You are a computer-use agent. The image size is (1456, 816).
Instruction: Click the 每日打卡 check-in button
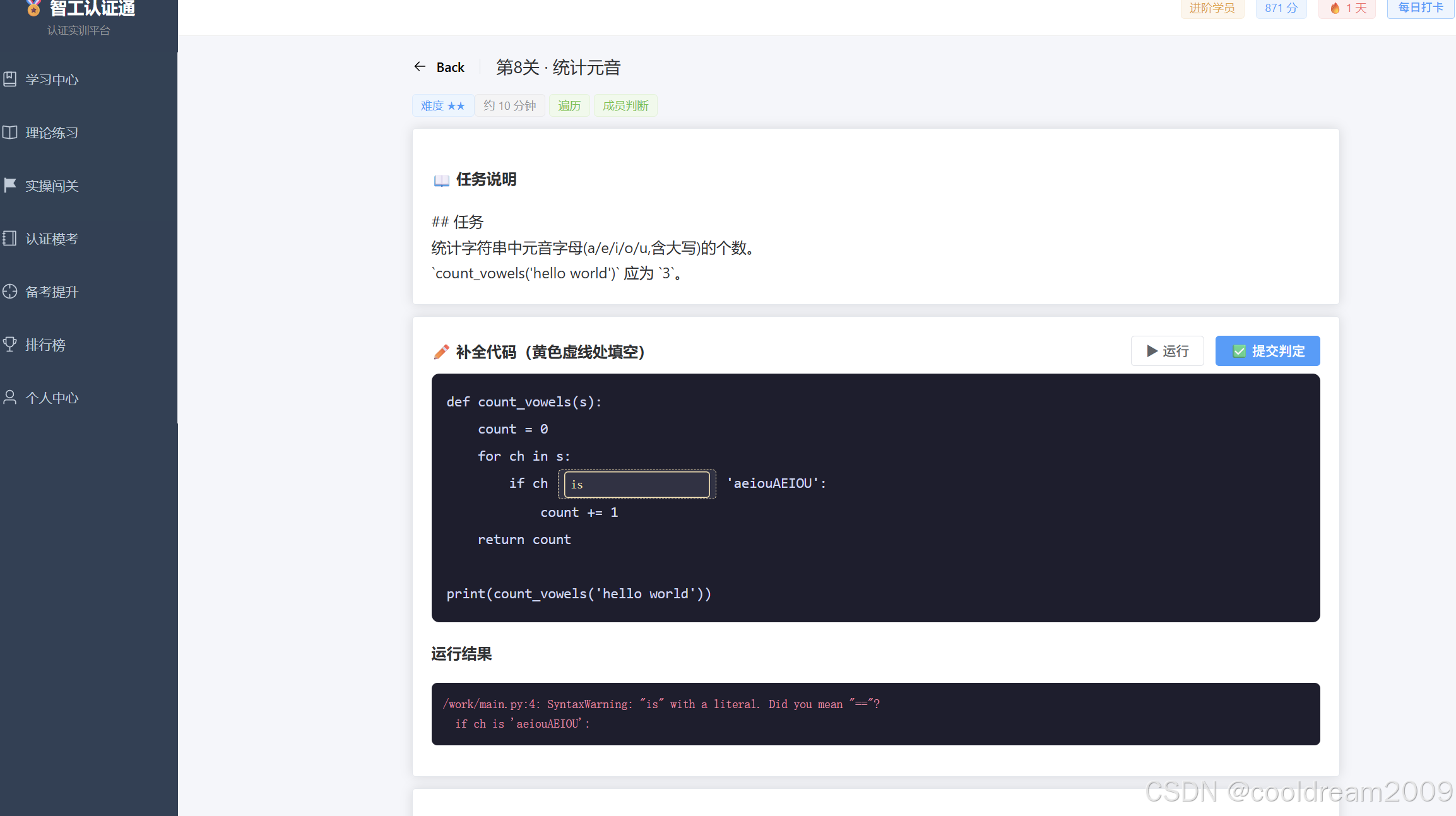point(1420,8)
